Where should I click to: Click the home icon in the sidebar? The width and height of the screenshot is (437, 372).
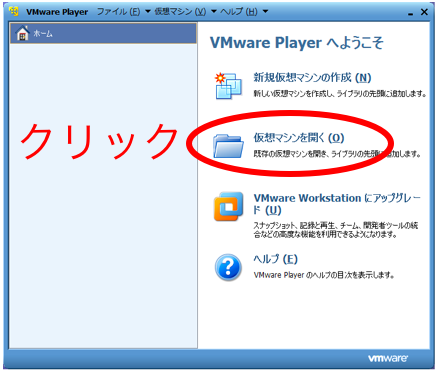click(x=22, y=33)
